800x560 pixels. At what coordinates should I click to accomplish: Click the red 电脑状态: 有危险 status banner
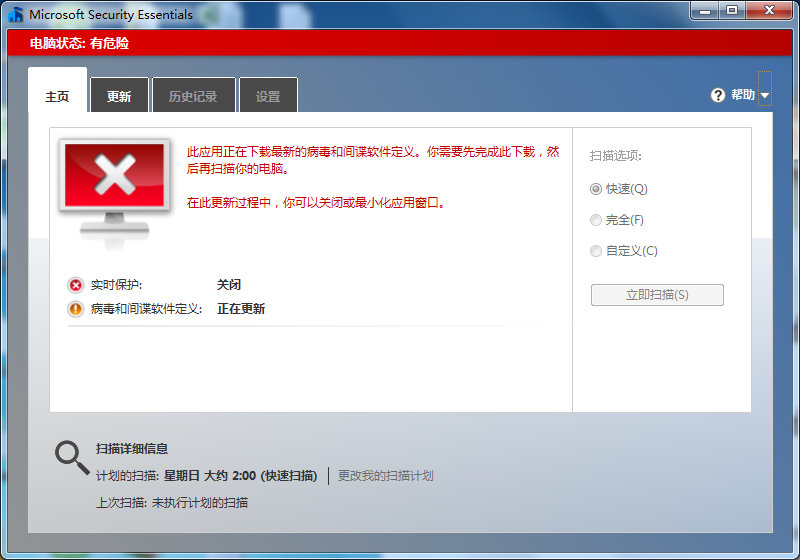[400, 44]
